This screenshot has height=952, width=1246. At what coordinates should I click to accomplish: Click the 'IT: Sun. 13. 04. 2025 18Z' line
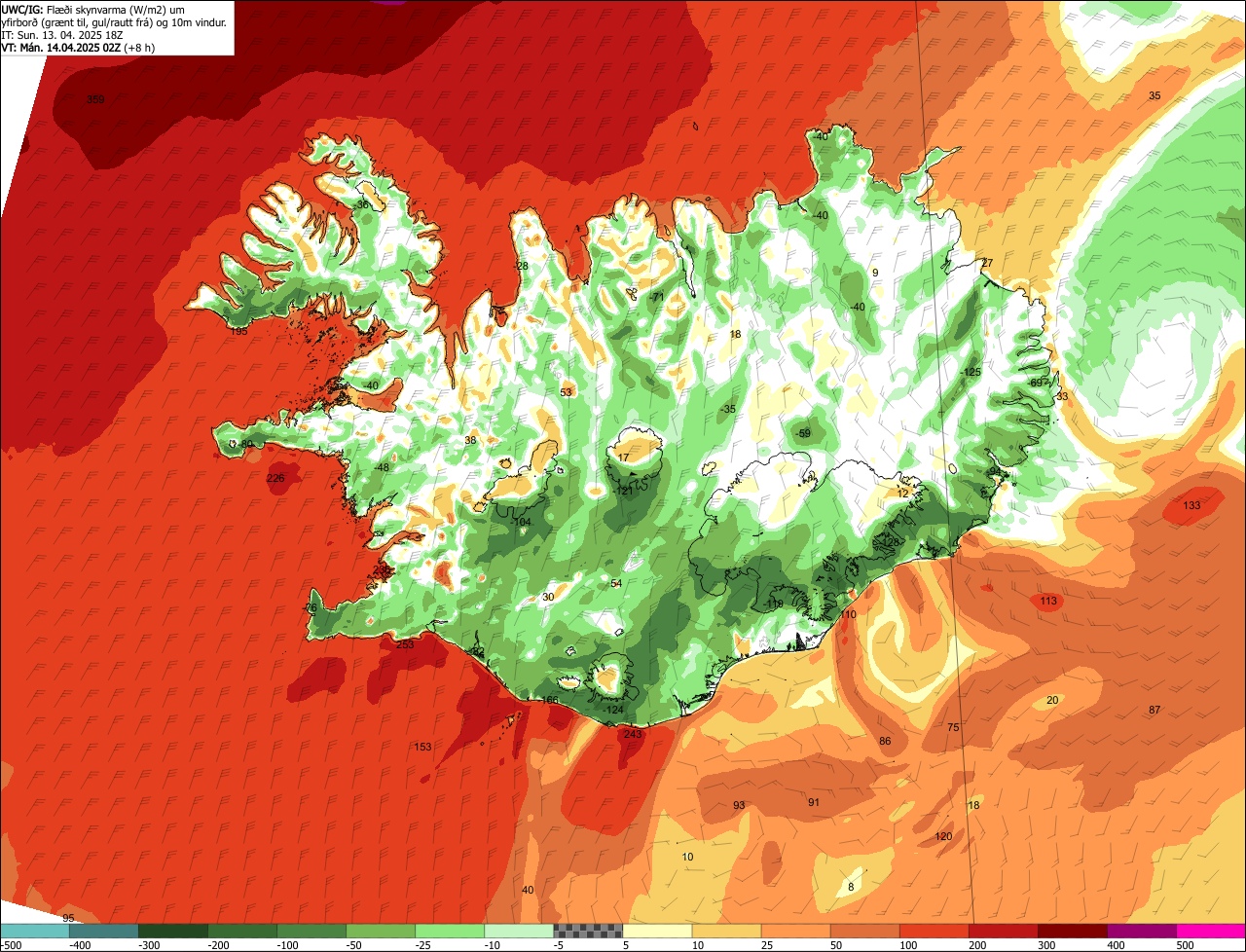click(62, 34)
